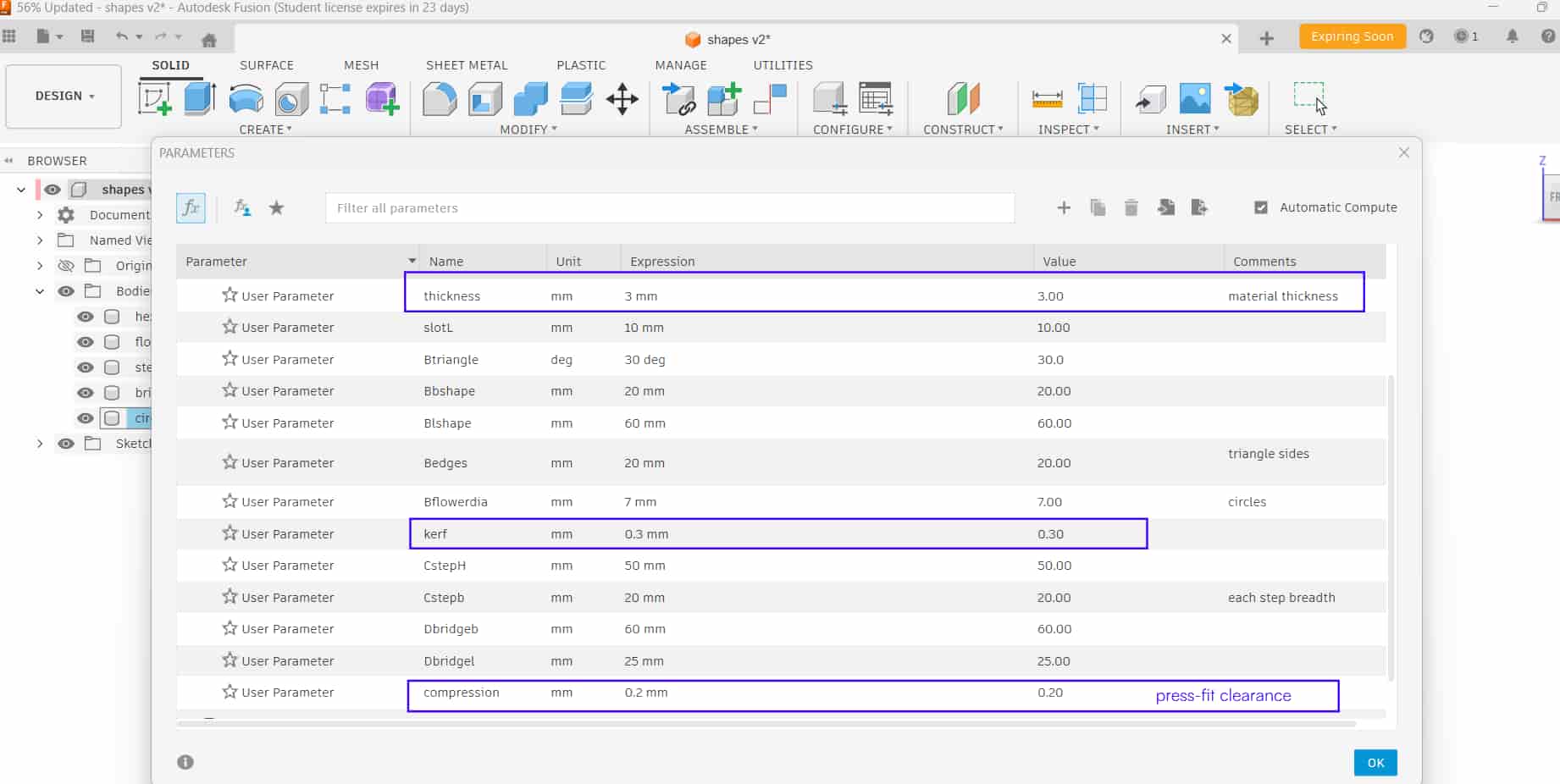1560x784 pixels.
Task: Open a new design tab
Action: 1266,38
